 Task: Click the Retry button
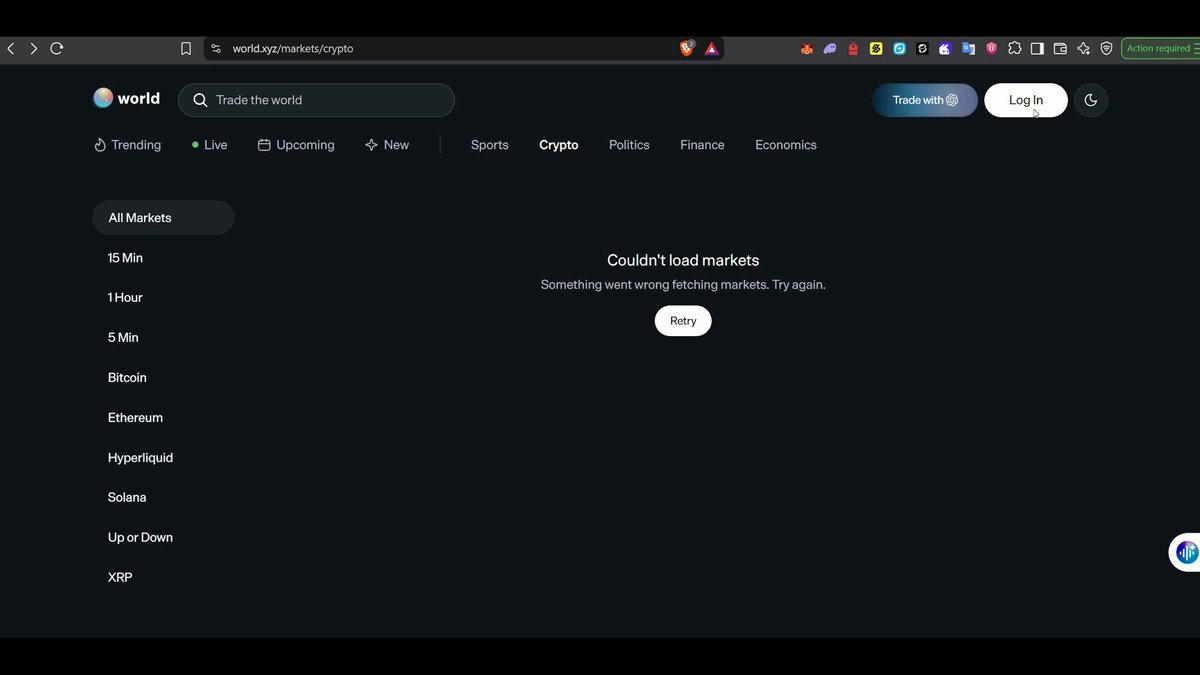tap(683, 321)
